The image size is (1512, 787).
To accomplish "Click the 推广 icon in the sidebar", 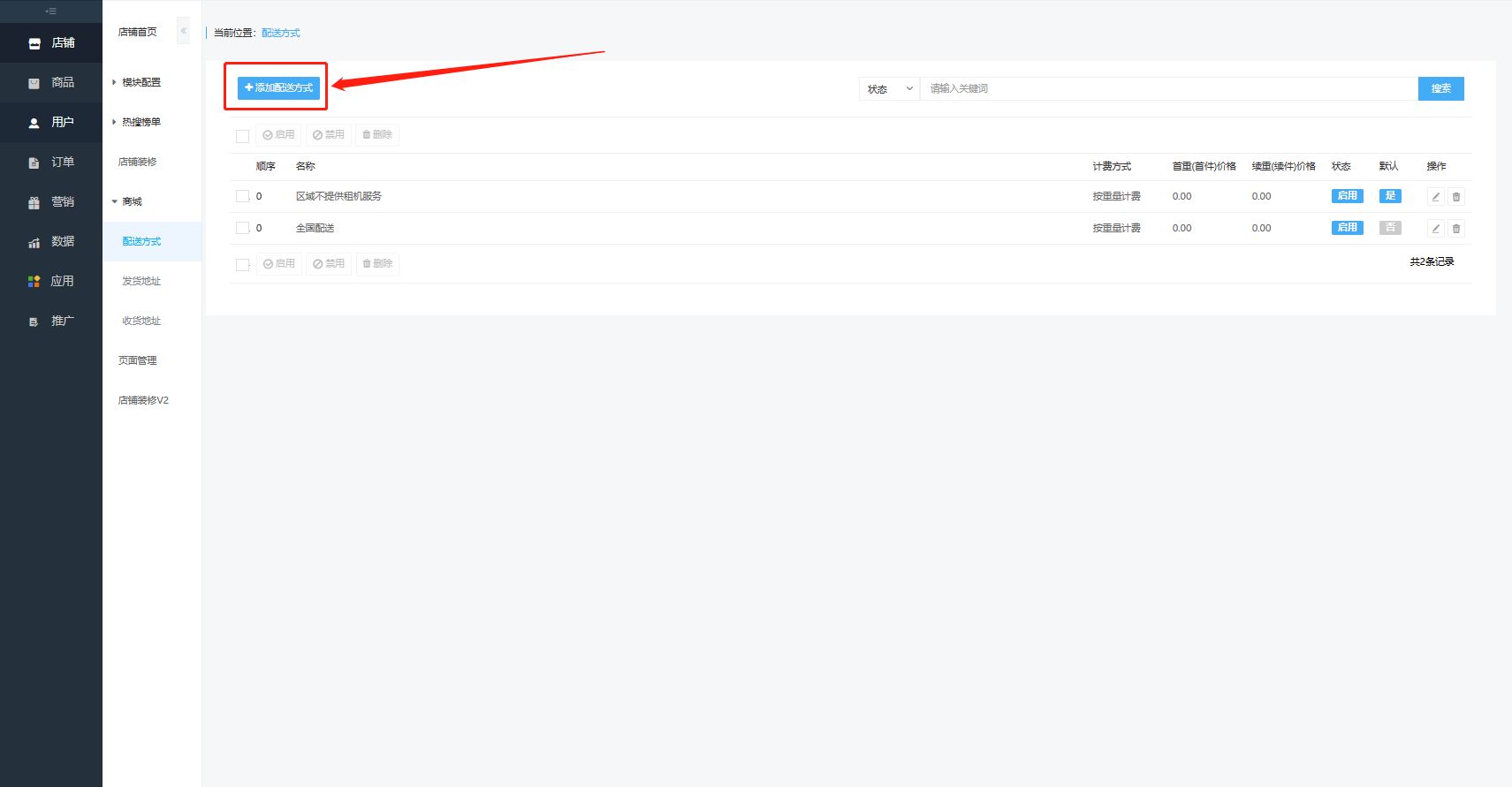I will 34,322.
